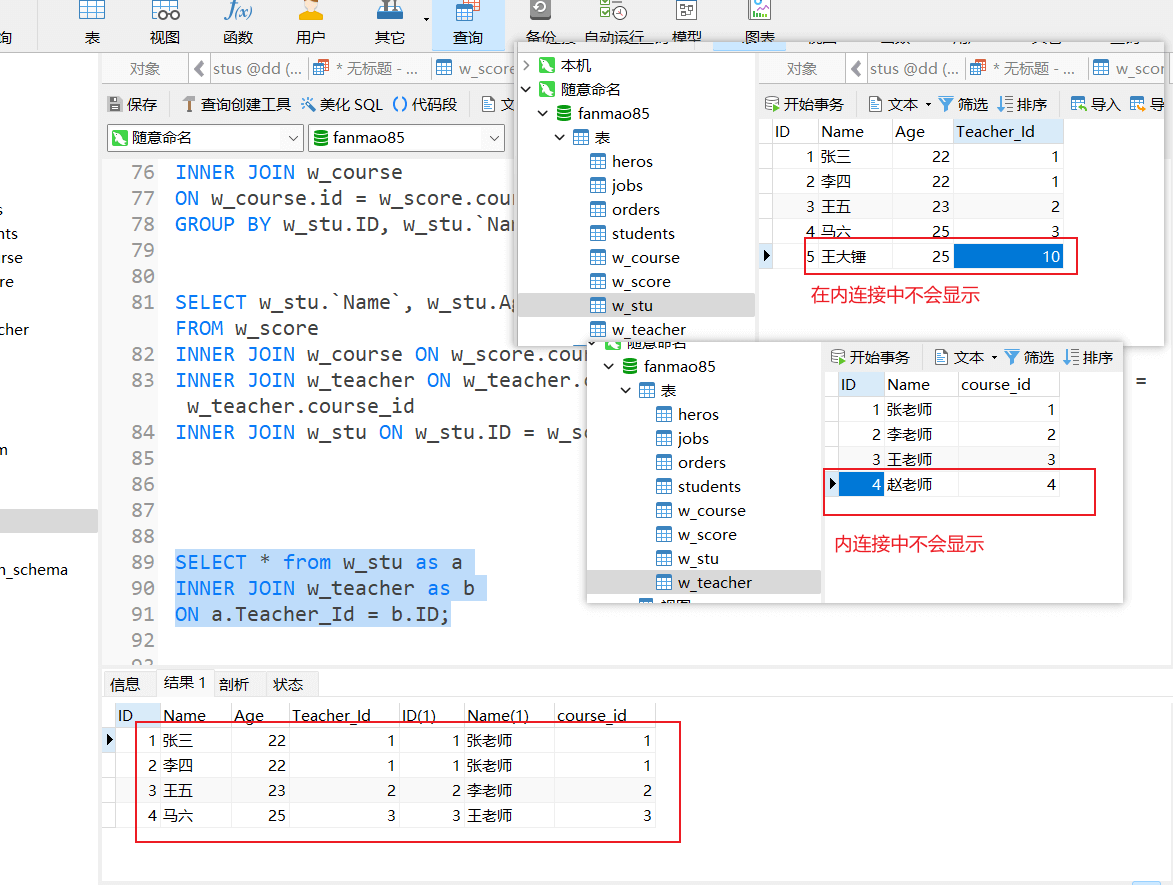Switch to 剖析 tab
This screenshot has width=1173, height=885.
point(233,685)
